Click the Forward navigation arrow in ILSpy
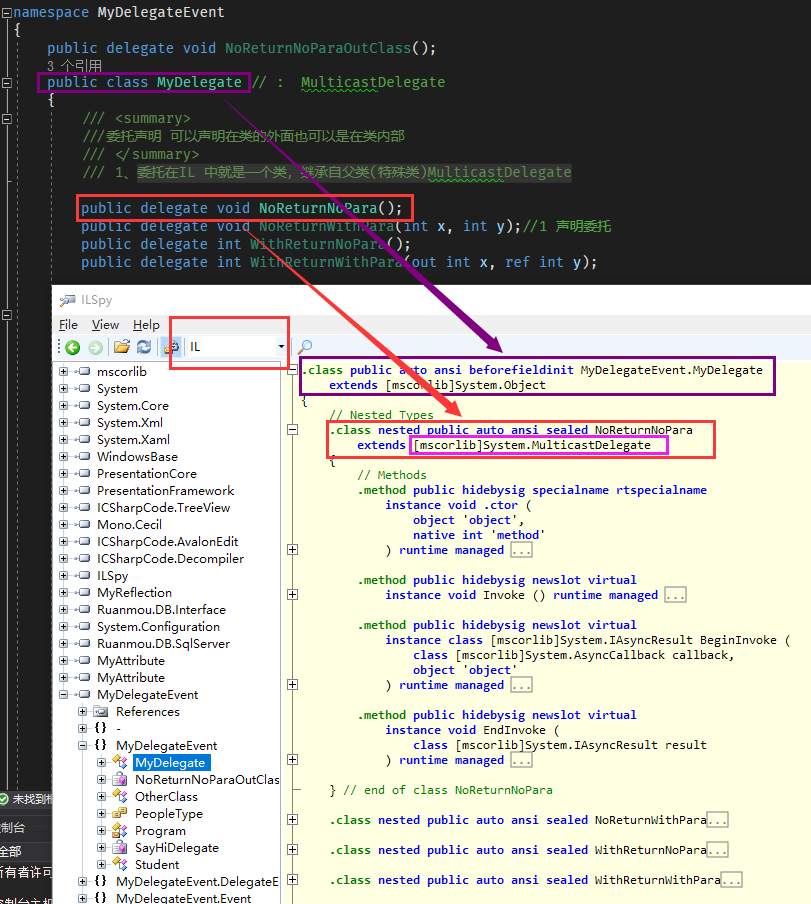 point(95,348)
